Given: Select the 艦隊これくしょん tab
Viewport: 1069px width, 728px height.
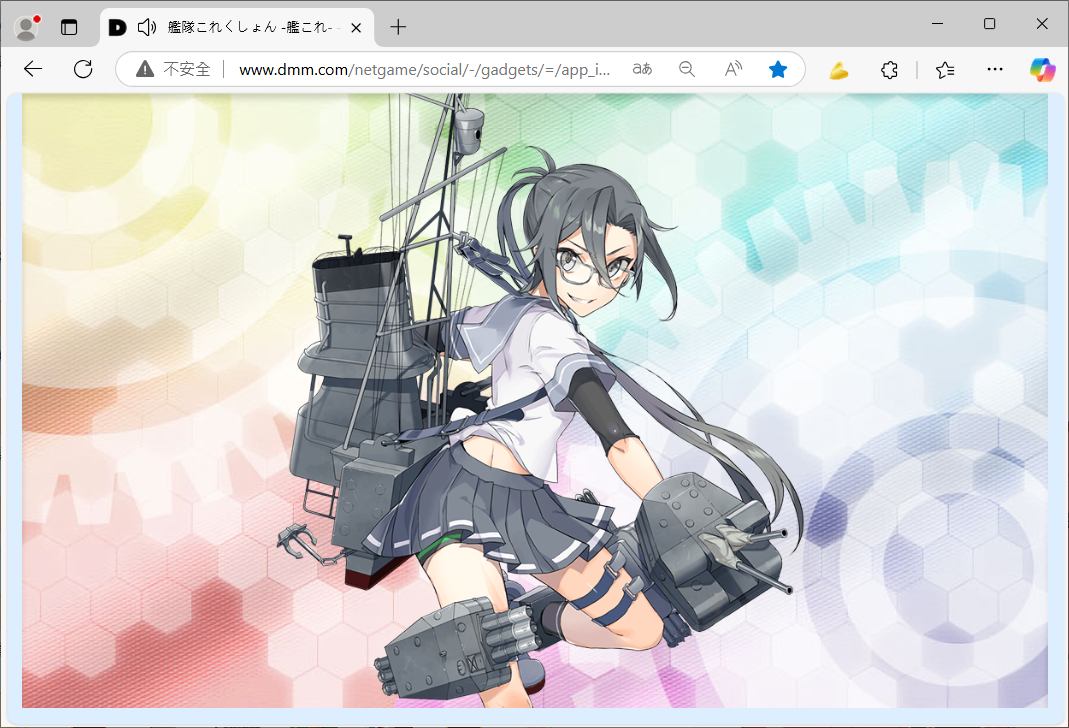Looking at the screenshot, I should 237,27.
